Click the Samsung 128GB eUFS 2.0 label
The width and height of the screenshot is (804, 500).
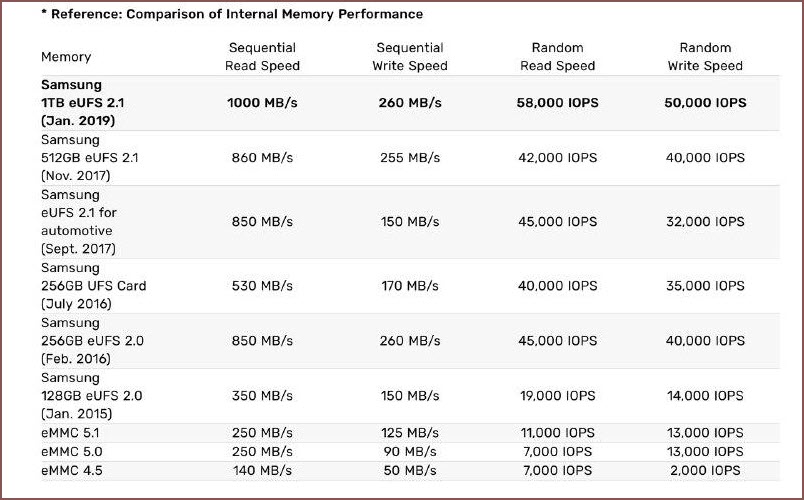tap(91, 395)
